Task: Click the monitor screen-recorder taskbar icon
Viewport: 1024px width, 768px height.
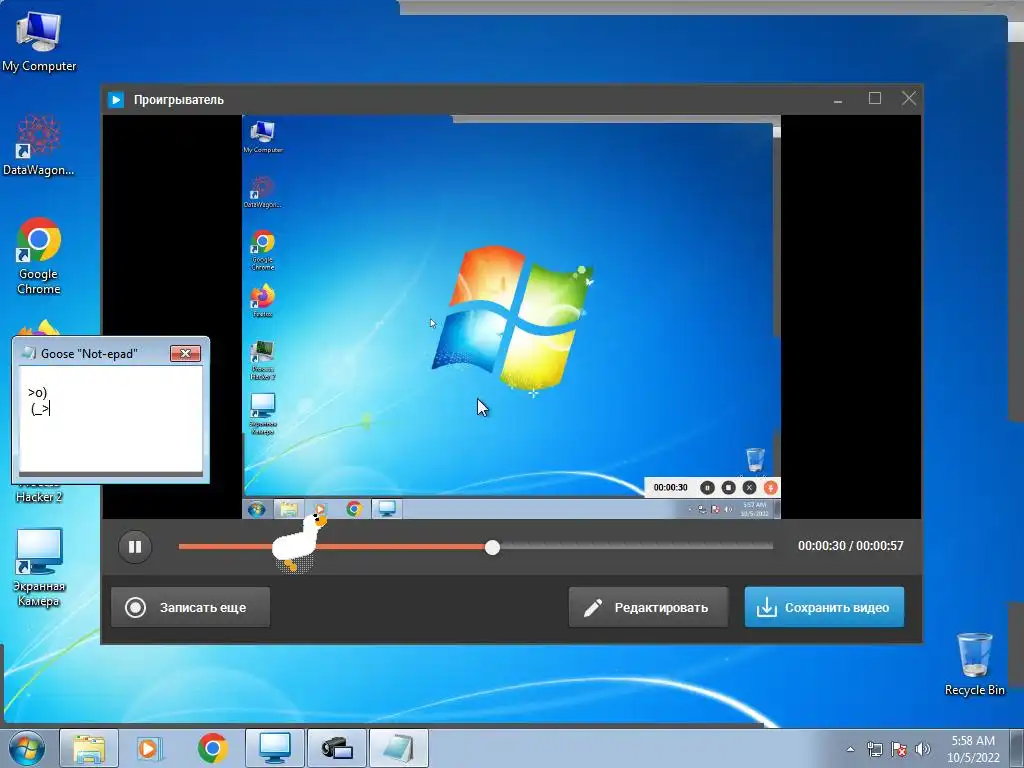Action: [275, 748]
